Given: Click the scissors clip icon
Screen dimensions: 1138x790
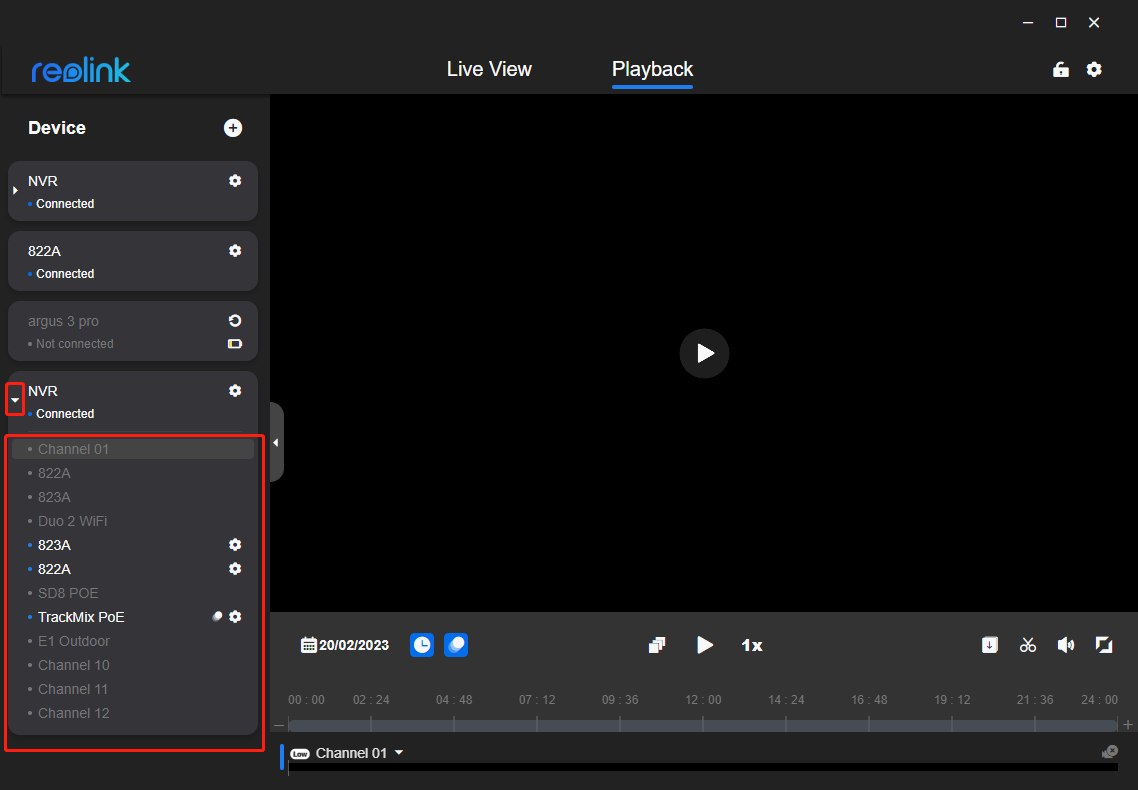Looking at the screenshot, I should (x=1028, y=645).
